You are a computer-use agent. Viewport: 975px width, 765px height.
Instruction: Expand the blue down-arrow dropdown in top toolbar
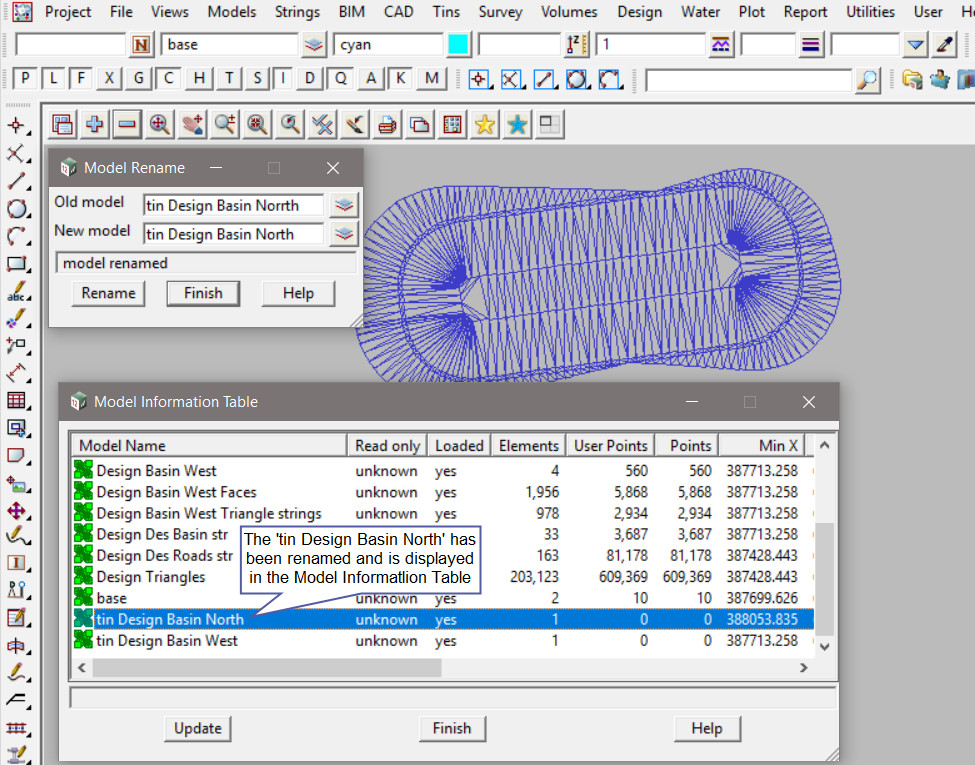(x=915, y=44)
